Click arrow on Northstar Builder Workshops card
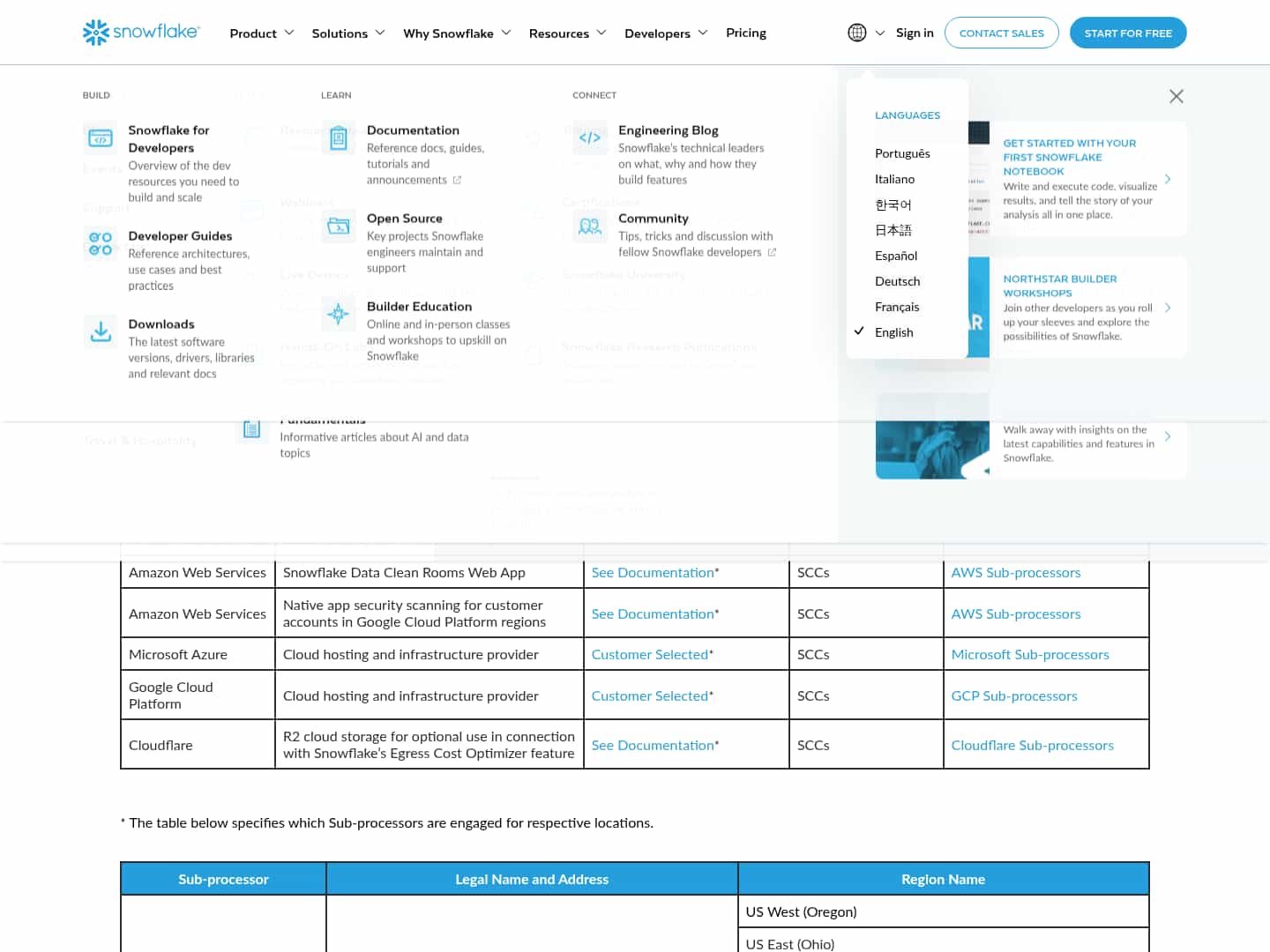The height and width of the screenshot is (952, 1270). click(1168, 308)
